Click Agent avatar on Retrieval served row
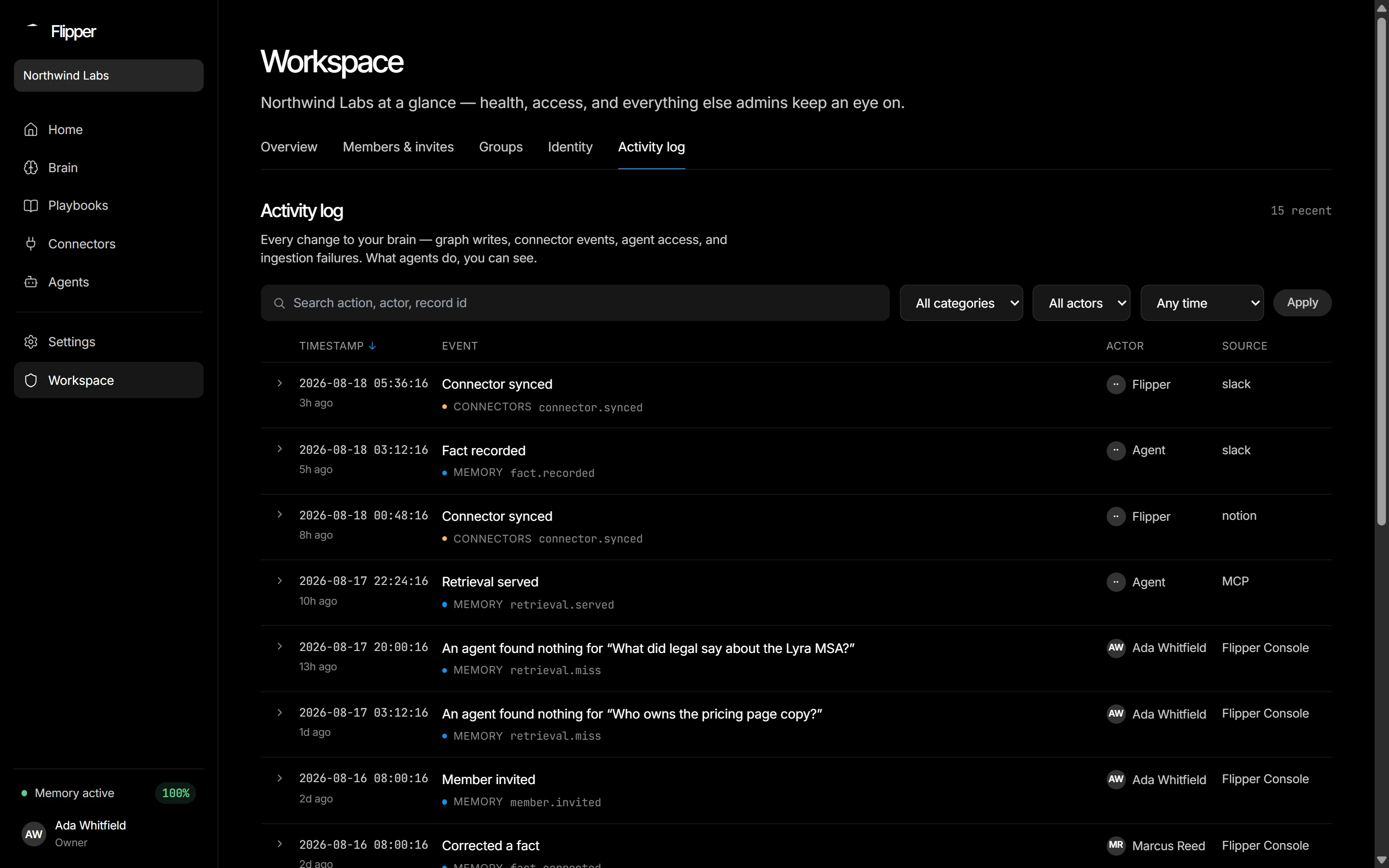Image resolution: width=1389 pixels, height=868 pixels. tap(1116, 582)
